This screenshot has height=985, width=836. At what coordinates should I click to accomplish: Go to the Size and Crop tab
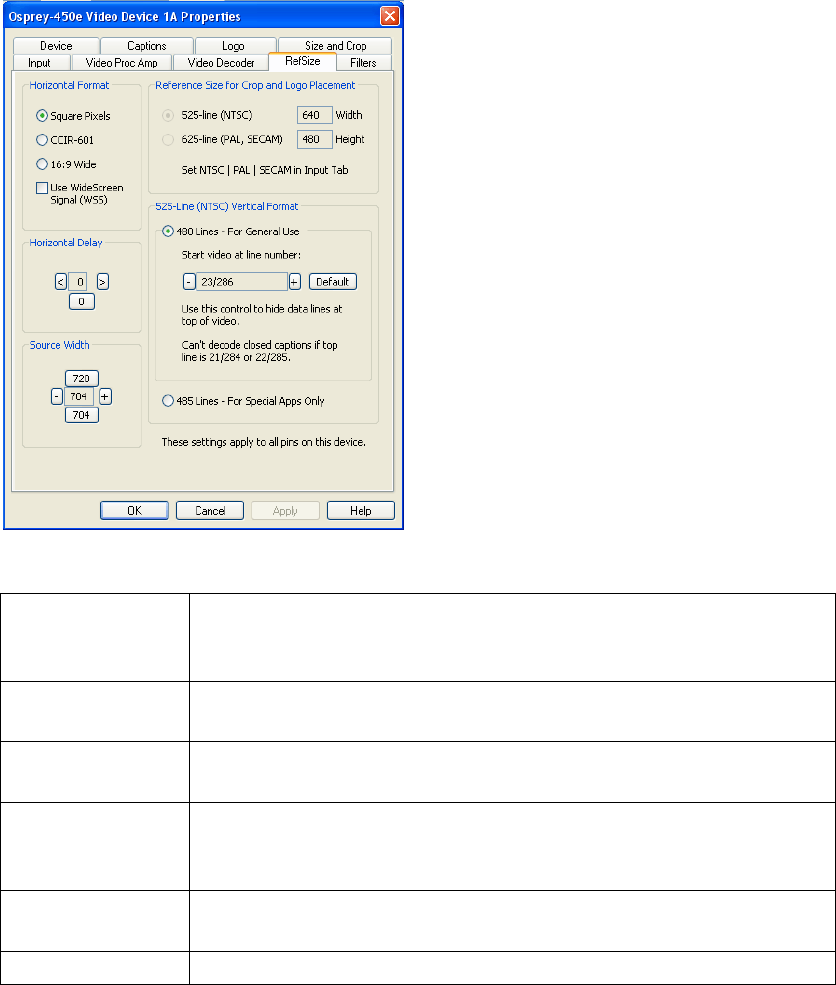[335, 46]
